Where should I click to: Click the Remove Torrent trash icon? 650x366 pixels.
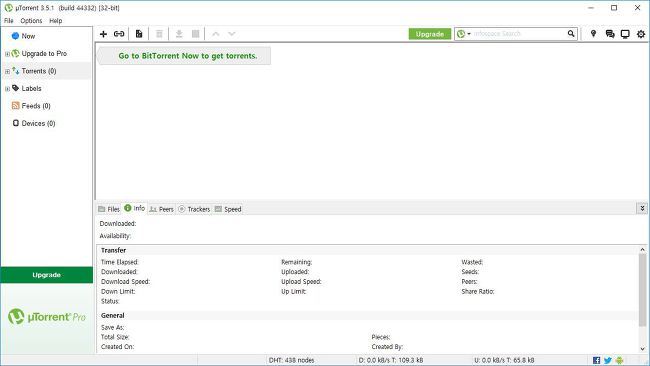coord(159,34)
